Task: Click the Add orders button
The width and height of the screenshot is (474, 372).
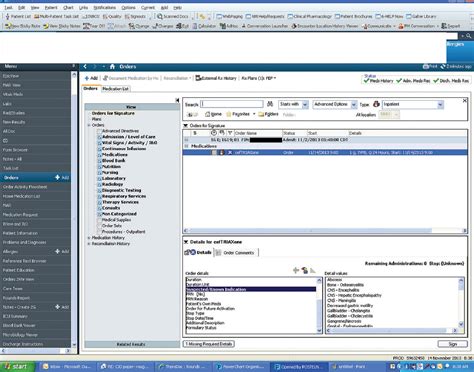Action: coord(91,78)
